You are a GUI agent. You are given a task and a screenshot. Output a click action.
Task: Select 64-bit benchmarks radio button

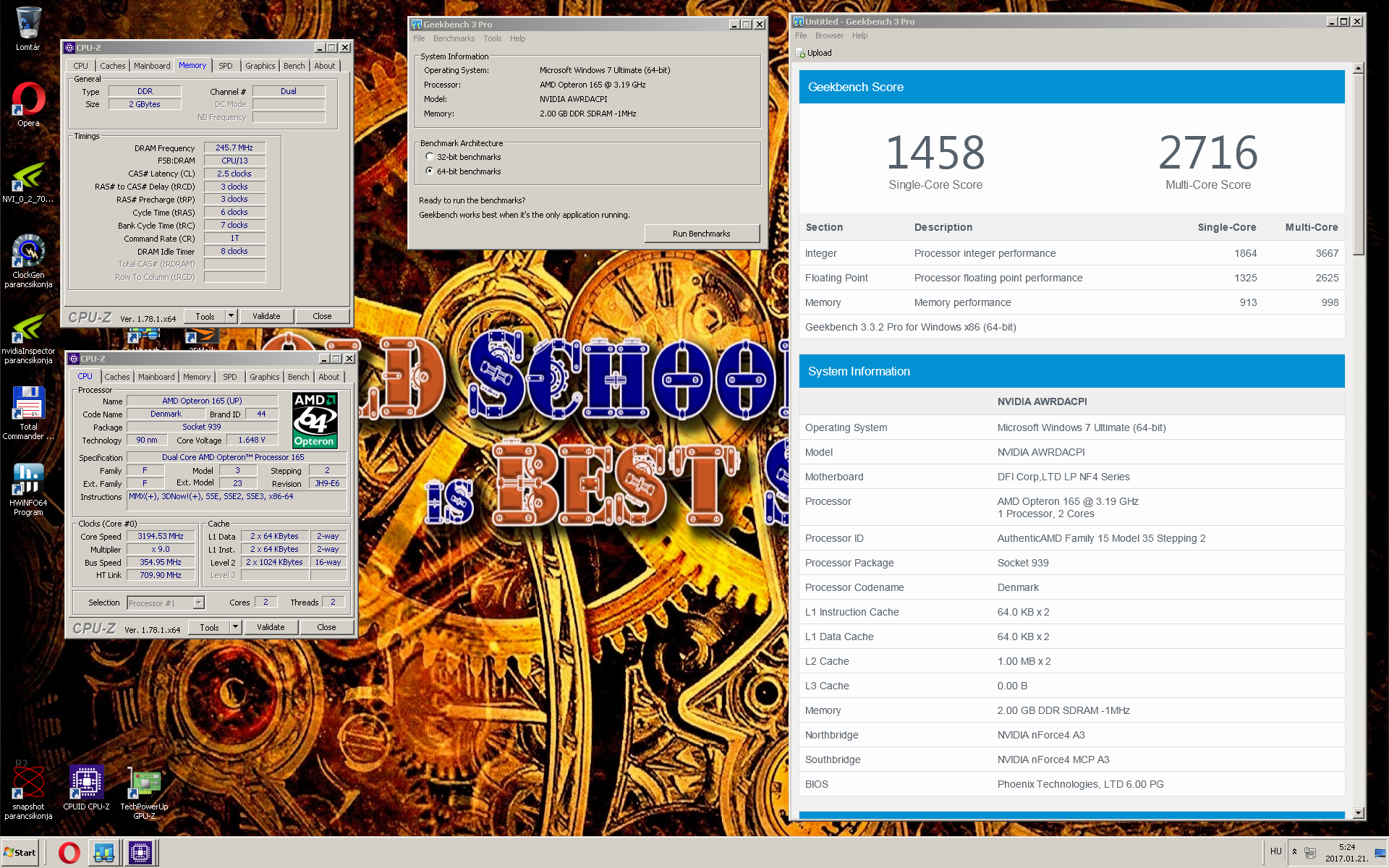[x=430, y=171]
